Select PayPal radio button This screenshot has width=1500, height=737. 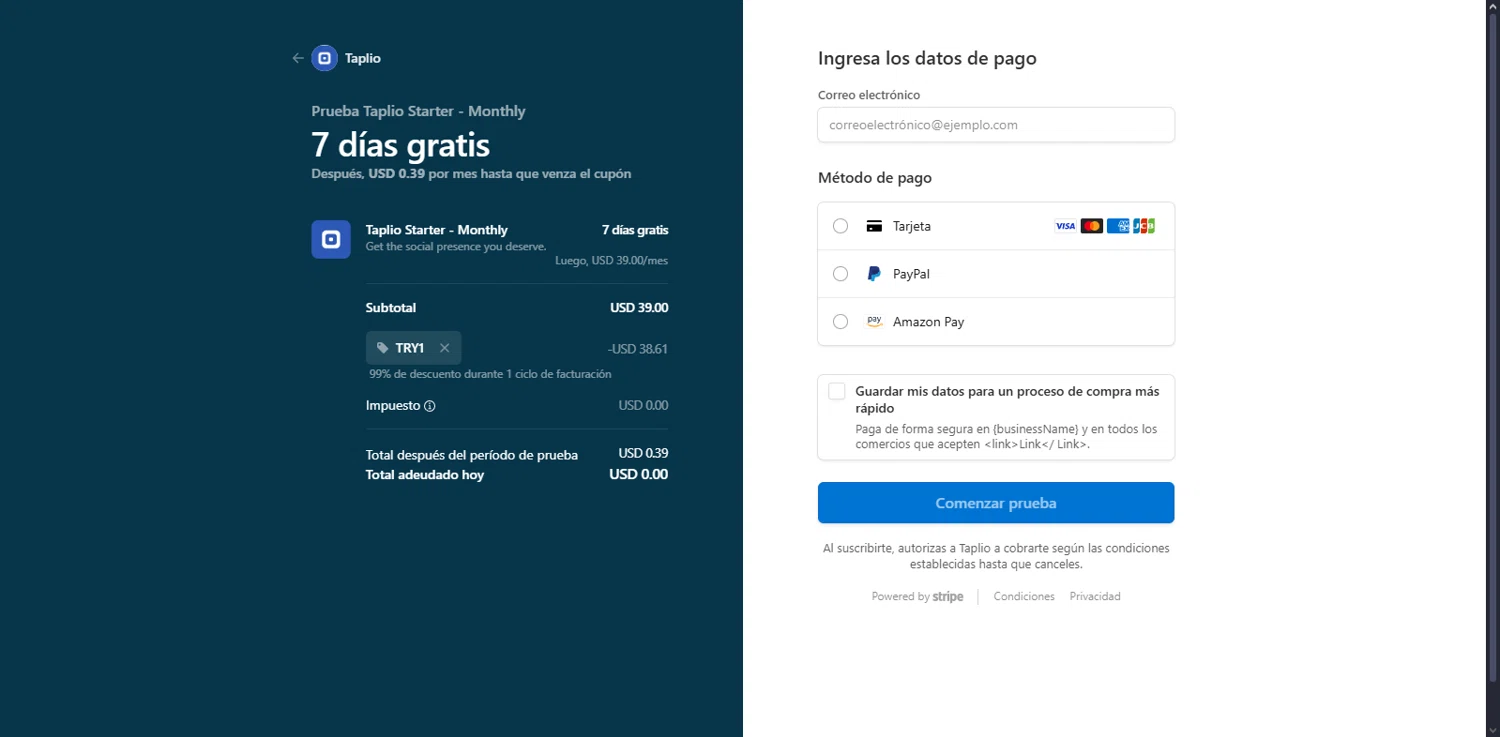pyautogui.click(x=840, y=274)
